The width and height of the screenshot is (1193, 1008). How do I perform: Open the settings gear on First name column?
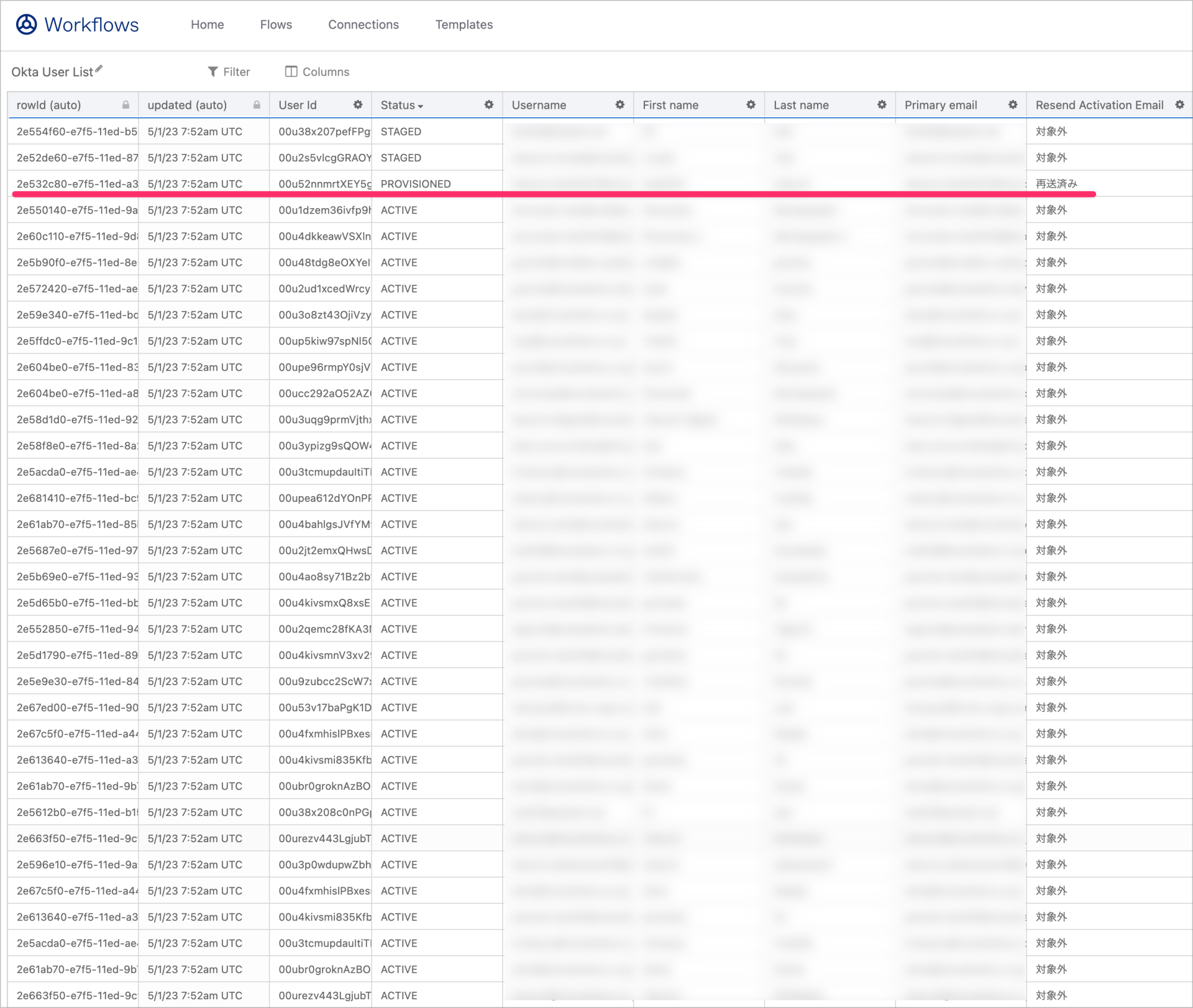(x=751, y=105)
